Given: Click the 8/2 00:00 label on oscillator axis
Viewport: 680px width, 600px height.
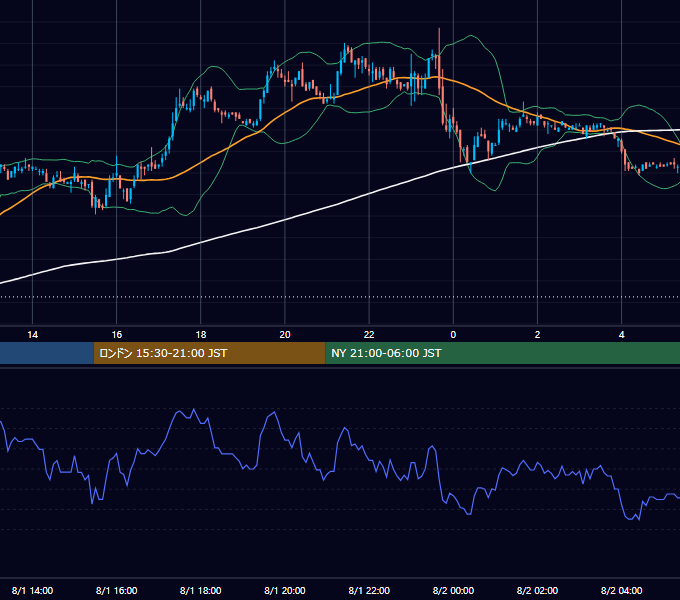Looking at the screenshot, I should click(x=453, y=590).
